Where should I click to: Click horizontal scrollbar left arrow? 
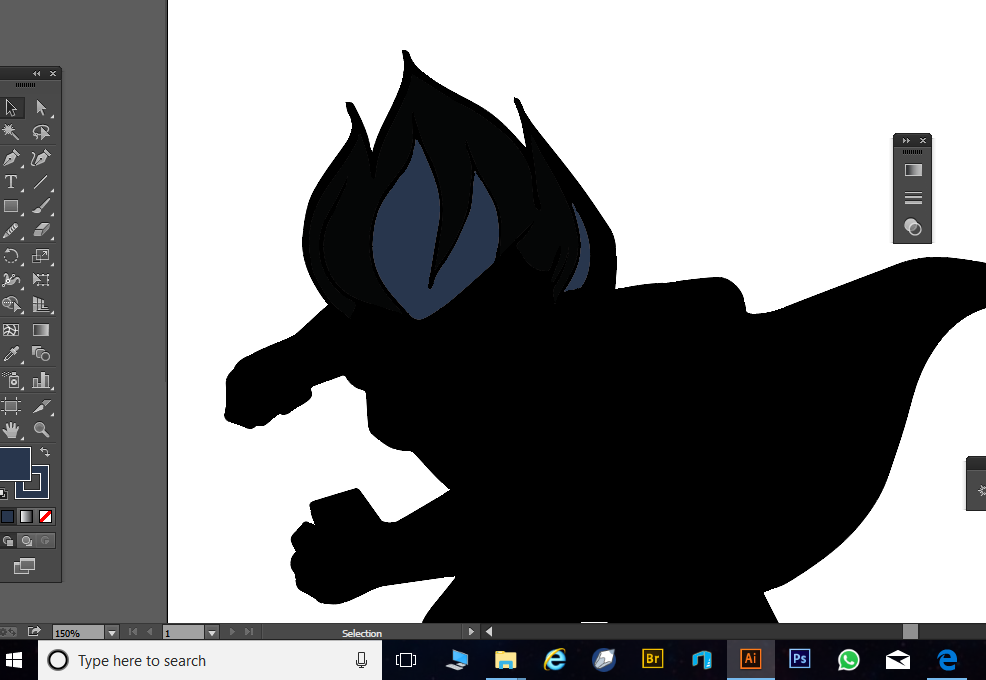[489, 632]
